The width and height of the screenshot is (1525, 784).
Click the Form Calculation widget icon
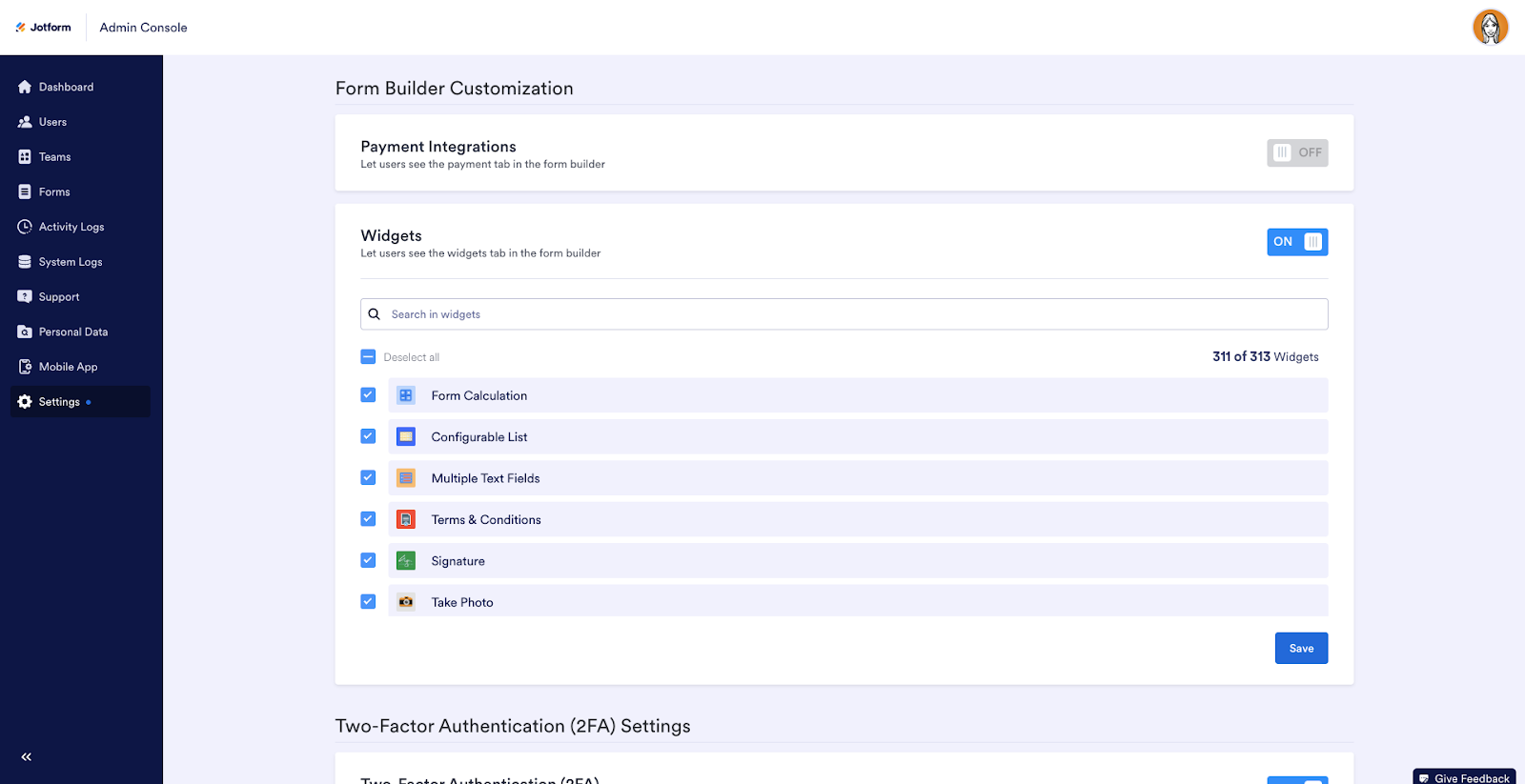pyautogui.click(x=406, y=395)
